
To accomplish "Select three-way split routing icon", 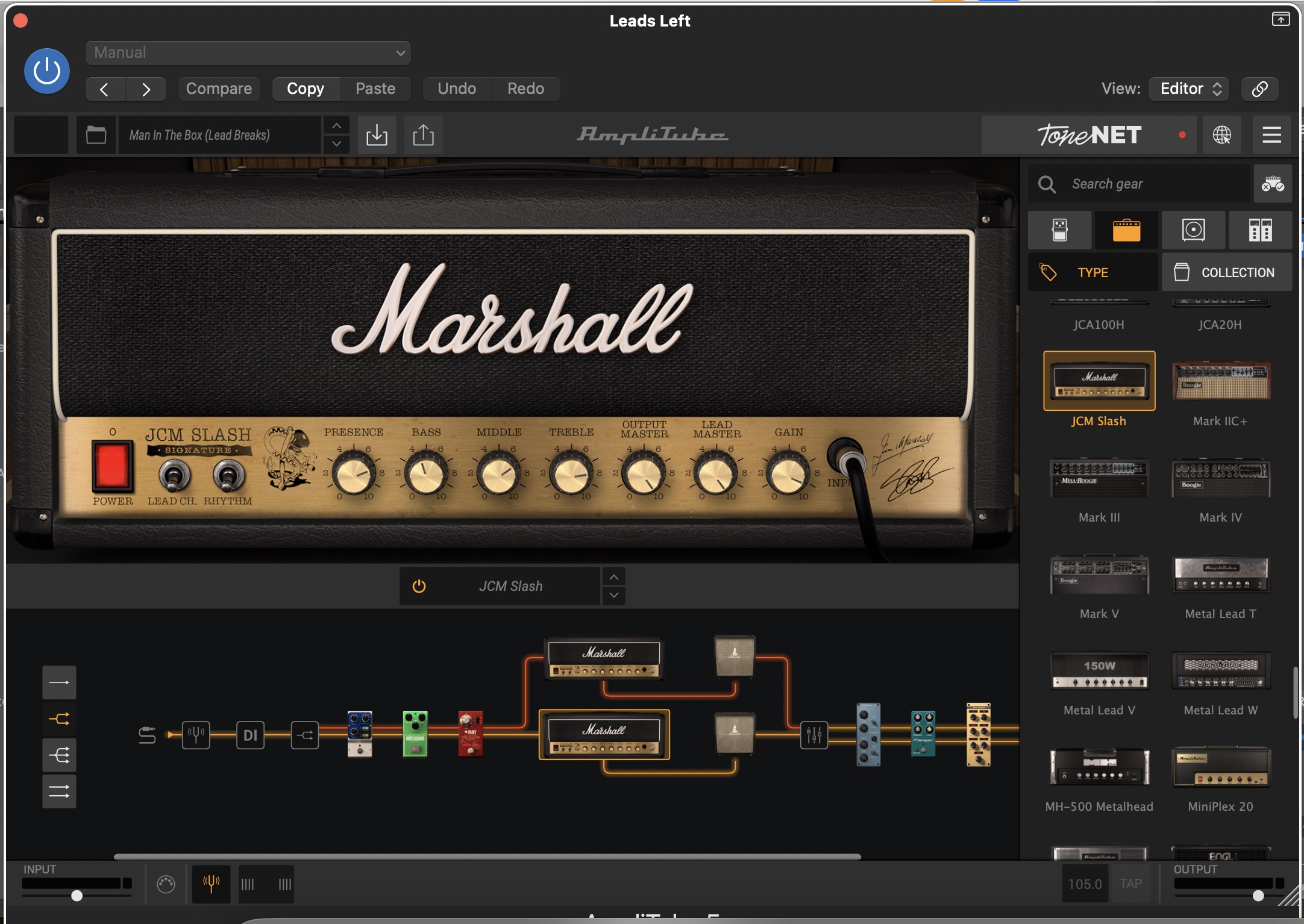I will (x=59, y=755).
